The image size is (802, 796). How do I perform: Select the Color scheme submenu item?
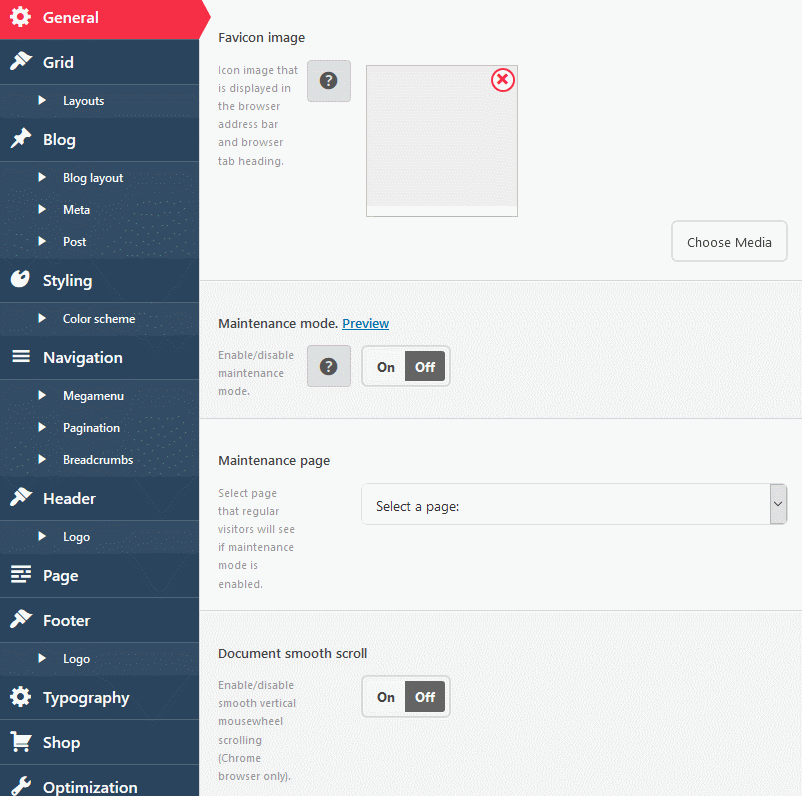[99, 319]
